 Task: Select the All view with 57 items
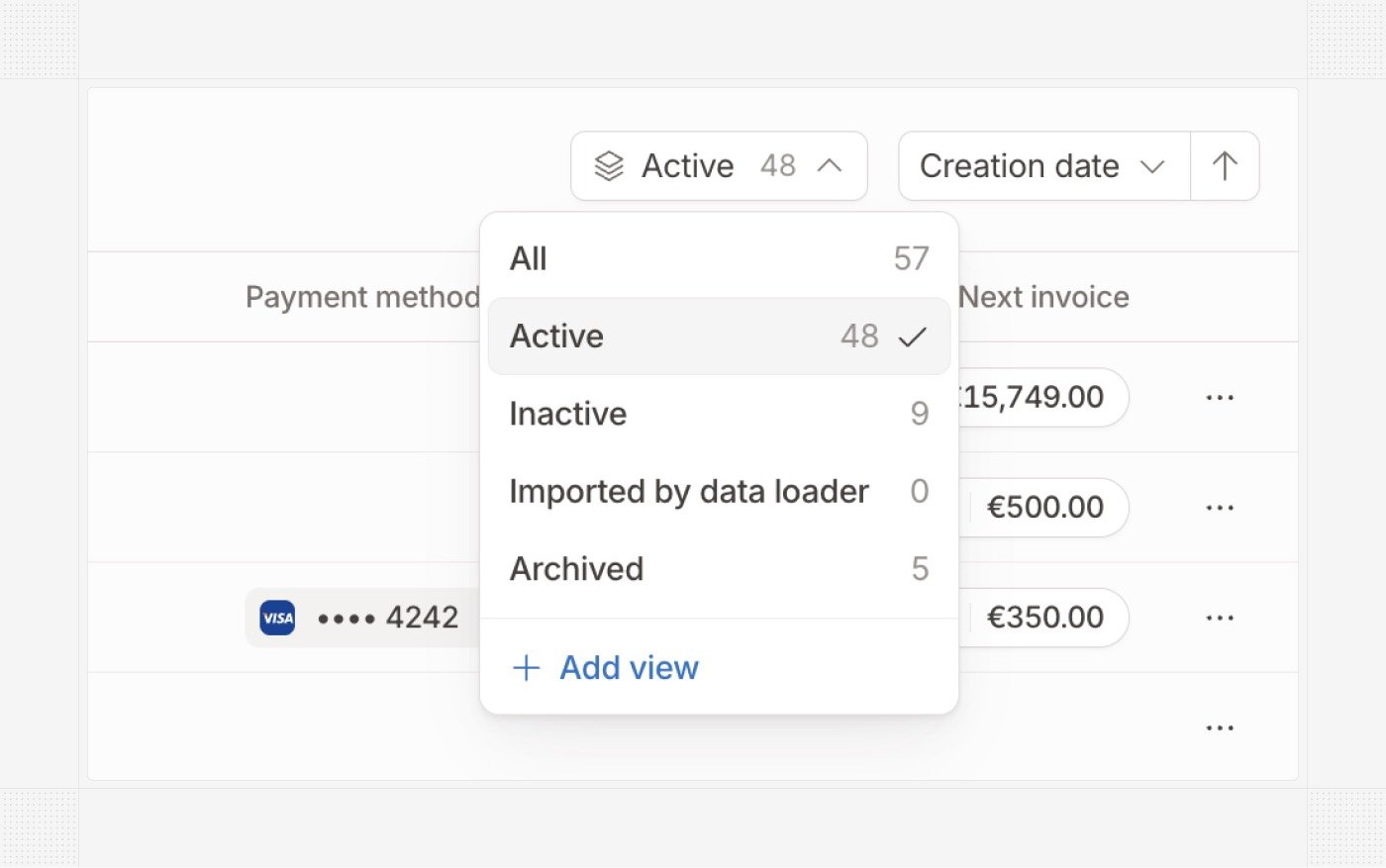click(719, 258)
